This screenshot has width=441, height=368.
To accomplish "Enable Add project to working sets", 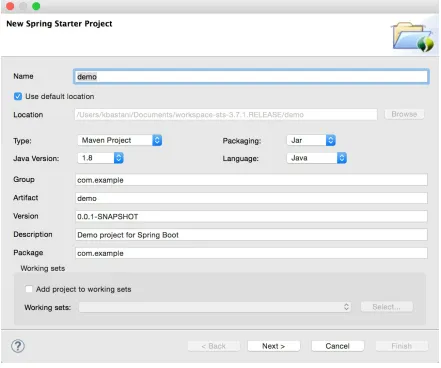I will click(x=29, y=289).
